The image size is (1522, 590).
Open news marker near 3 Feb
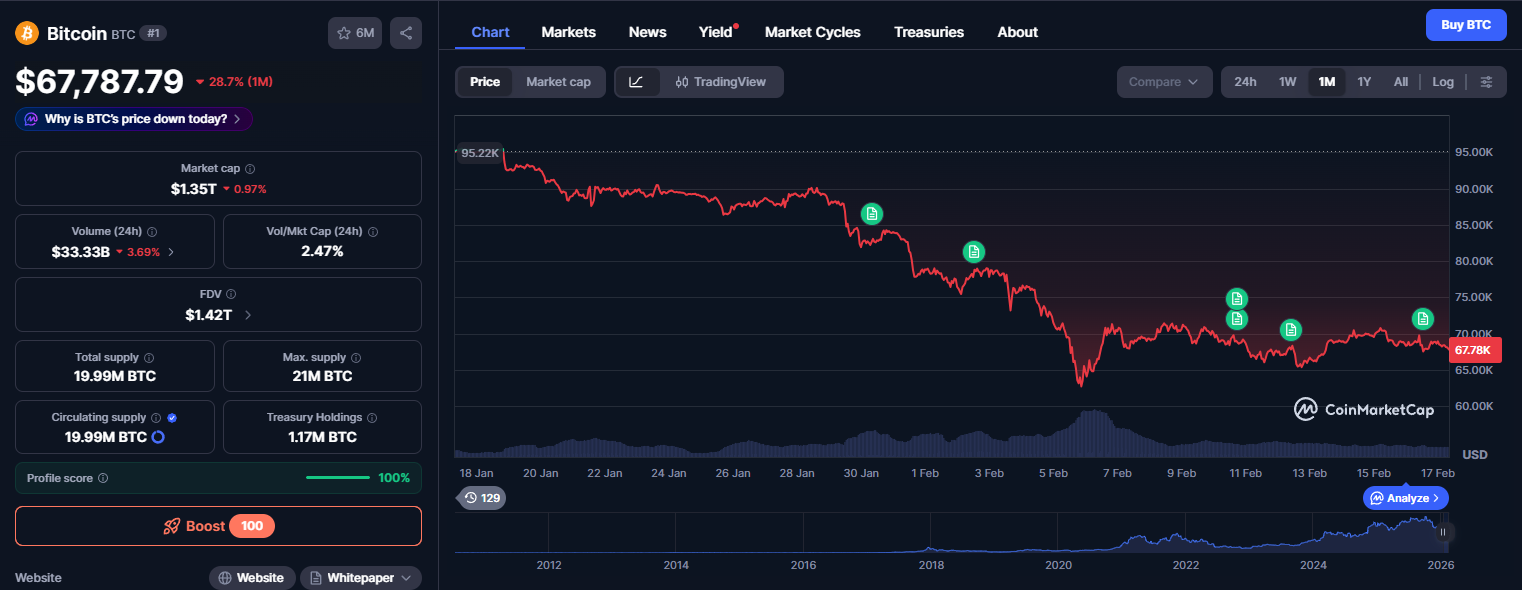point(974,252)
